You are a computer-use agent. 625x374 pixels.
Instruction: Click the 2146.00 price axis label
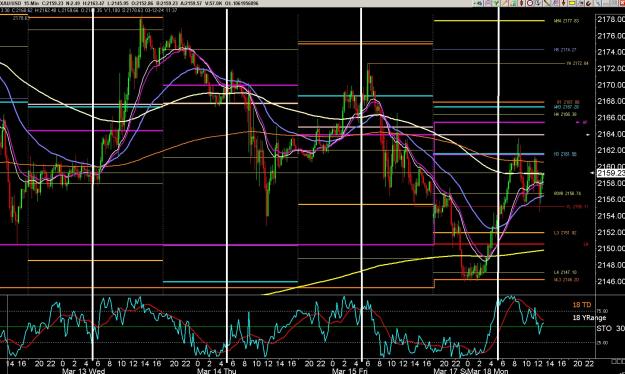(610, 281)
